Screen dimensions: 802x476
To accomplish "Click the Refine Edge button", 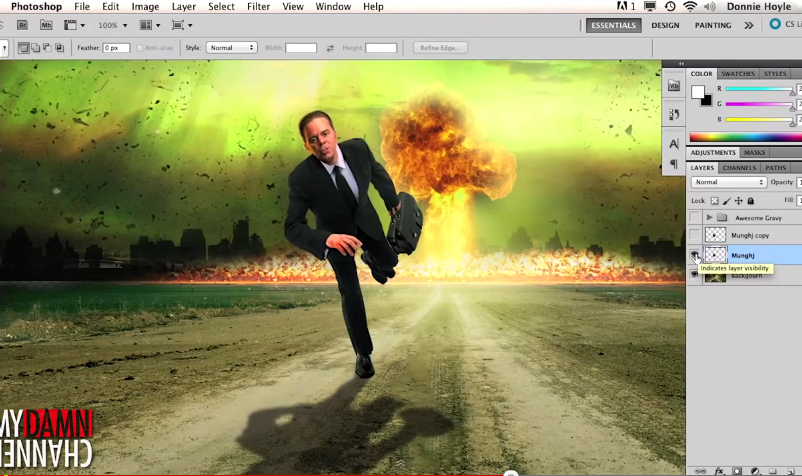I will coord(440,48).
